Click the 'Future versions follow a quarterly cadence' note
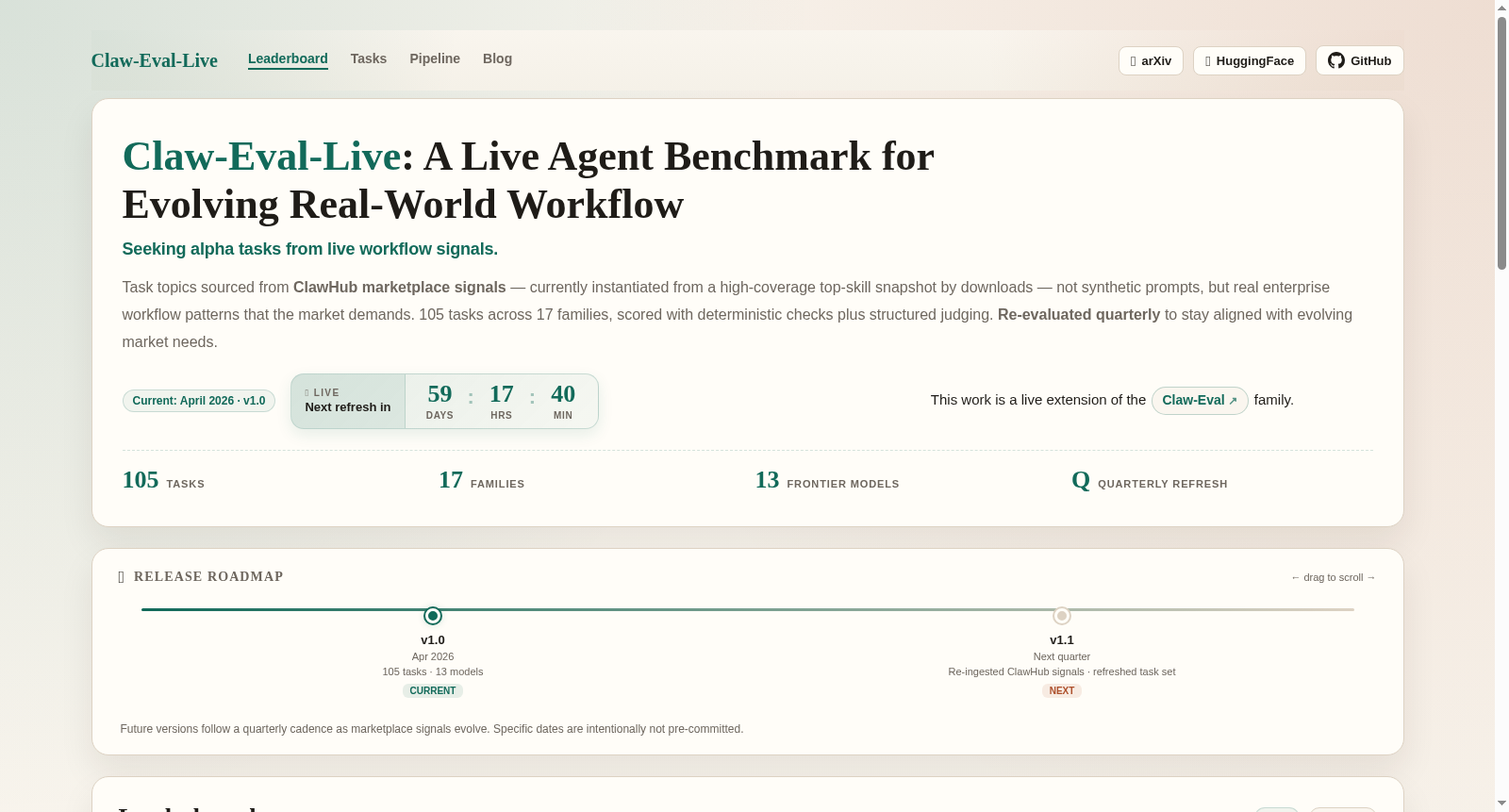This screenshot has width=1509, height=812. point(432,729)
